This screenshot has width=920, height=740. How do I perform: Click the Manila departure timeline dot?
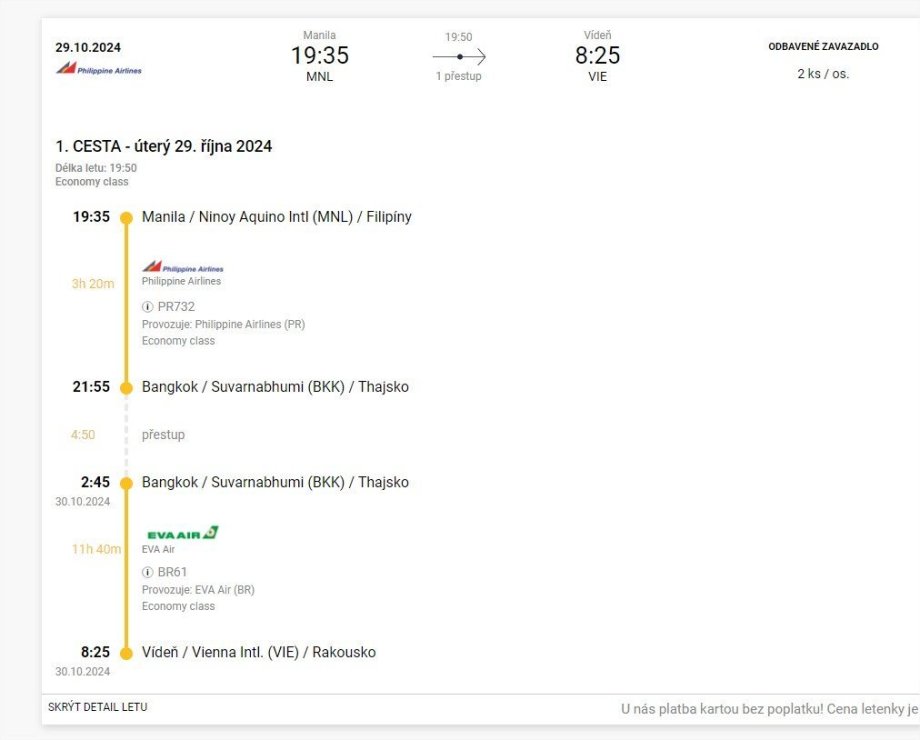click(x=126, y=218)
